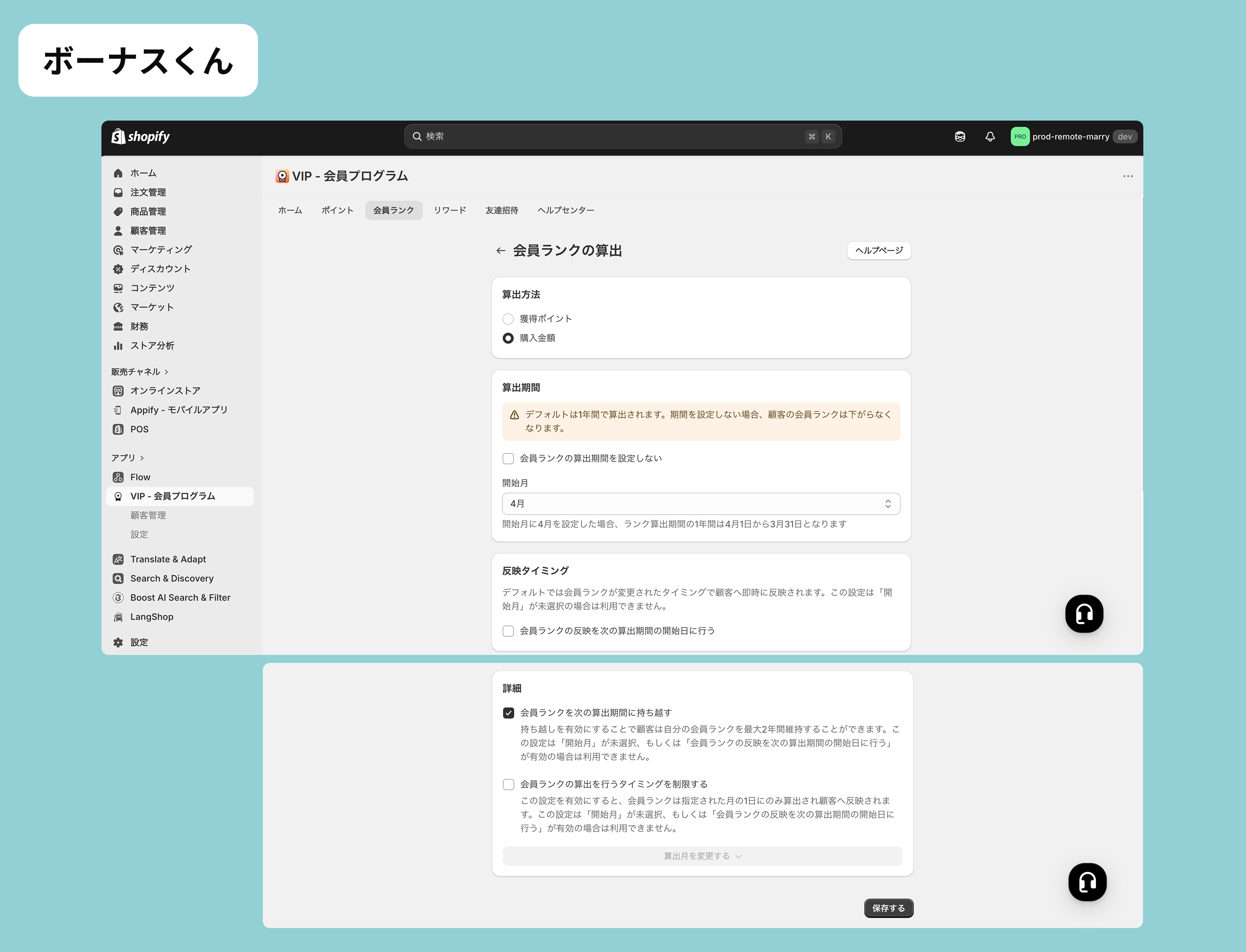Image resolution: width=1246 pixels, height=952 pixels.
Task: Uncheck 会員ランクを次の算出期間に持ち越す
Action: (x=509, y=713)
